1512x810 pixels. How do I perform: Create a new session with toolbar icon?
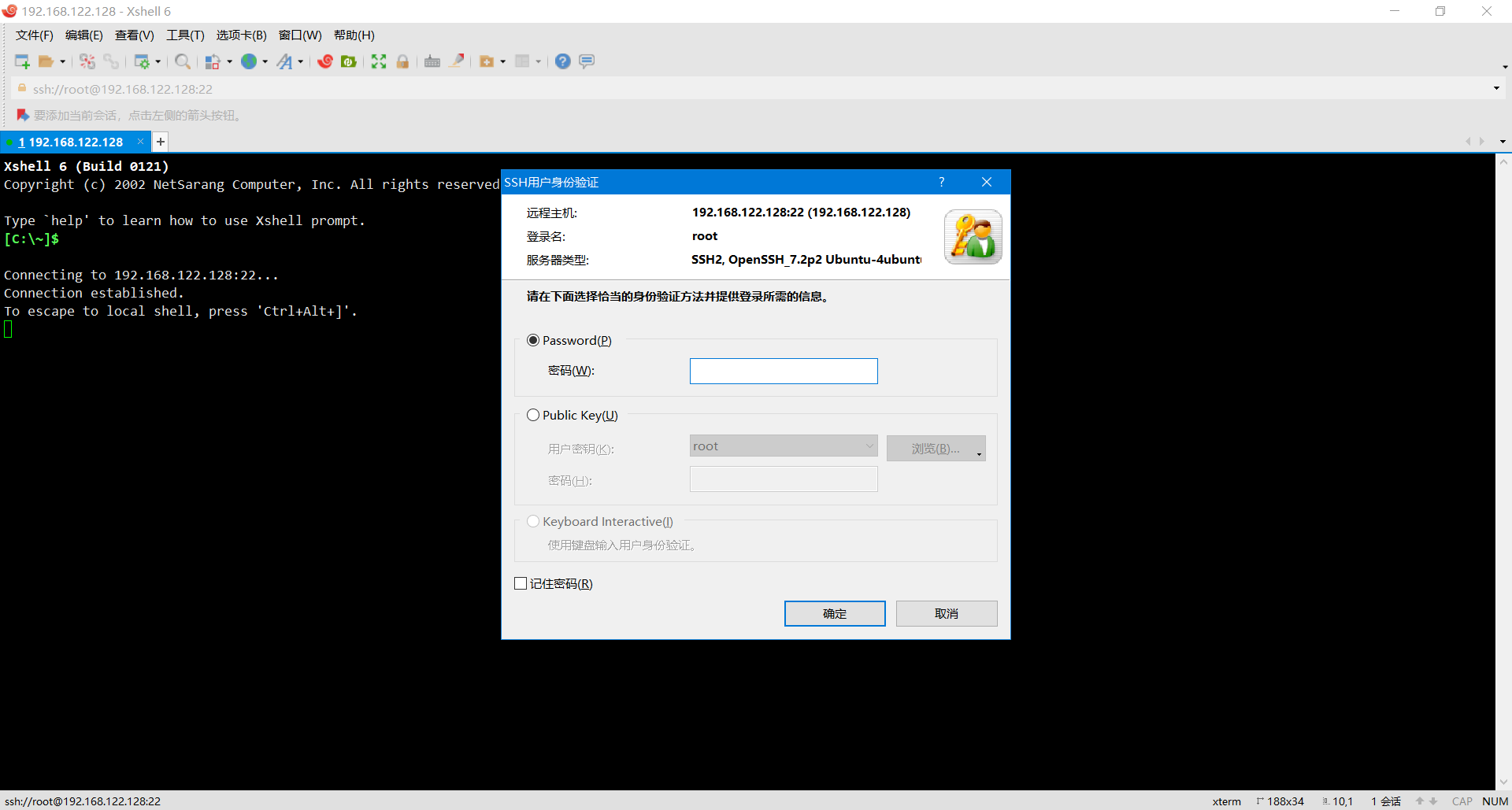22,61
